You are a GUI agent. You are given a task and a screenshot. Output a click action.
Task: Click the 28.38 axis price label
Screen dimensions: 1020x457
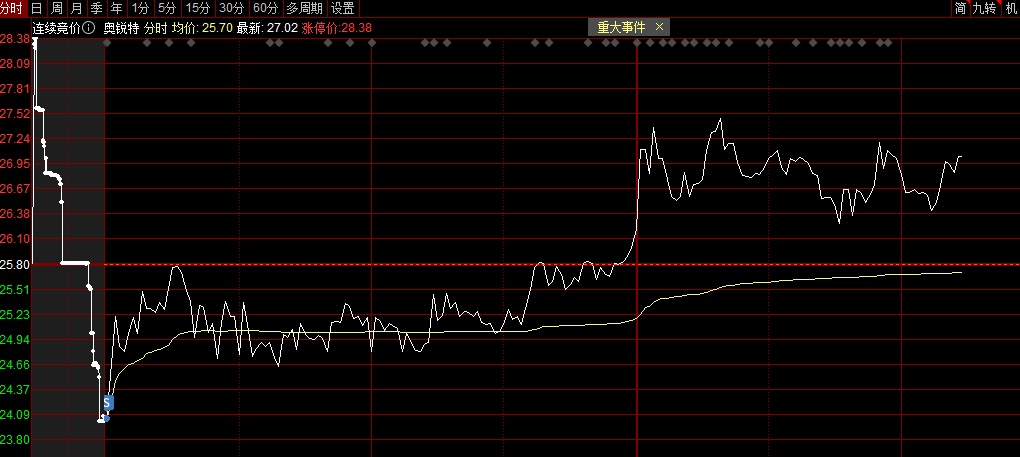coord(15,39)
